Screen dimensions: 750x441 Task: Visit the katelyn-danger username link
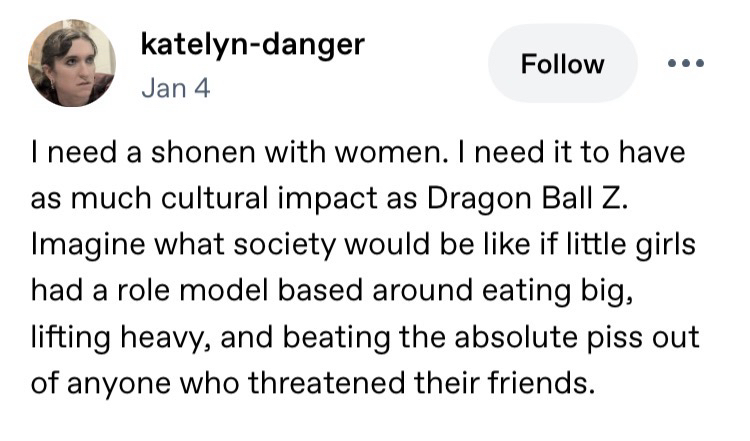[254, 44]
